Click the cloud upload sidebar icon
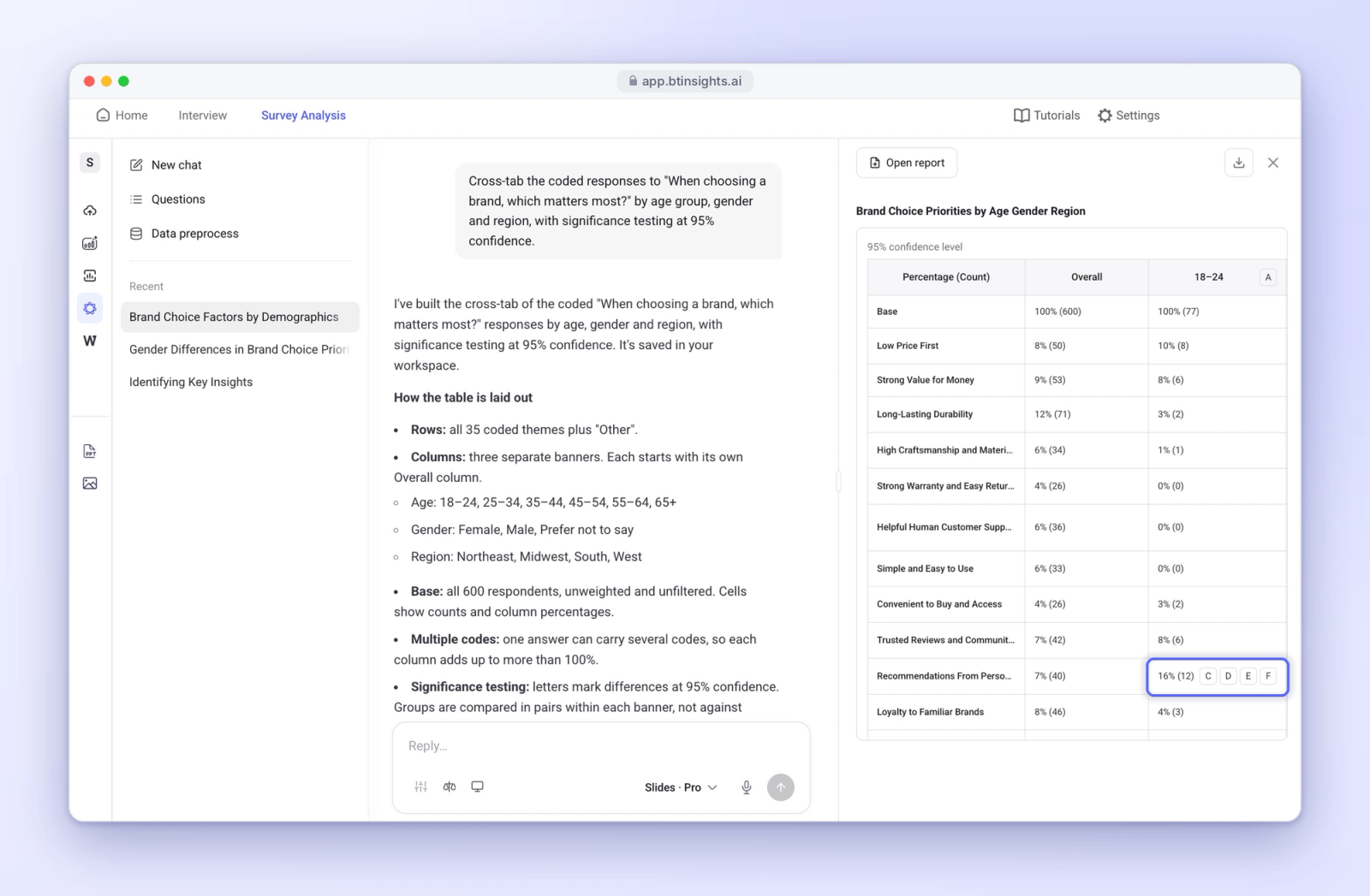 click(90, 211)
